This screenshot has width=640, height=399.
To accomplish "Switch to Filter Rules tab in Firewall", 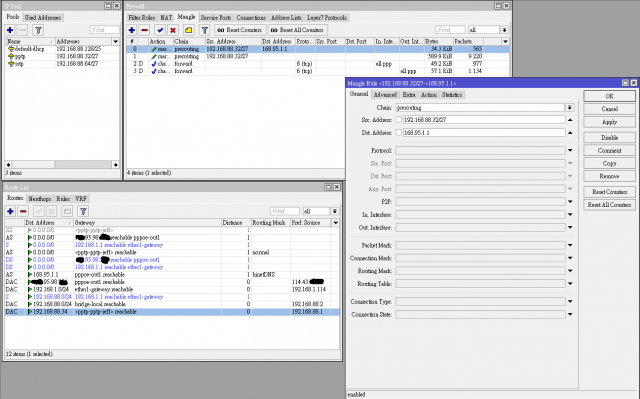I will tap(142, 18).
